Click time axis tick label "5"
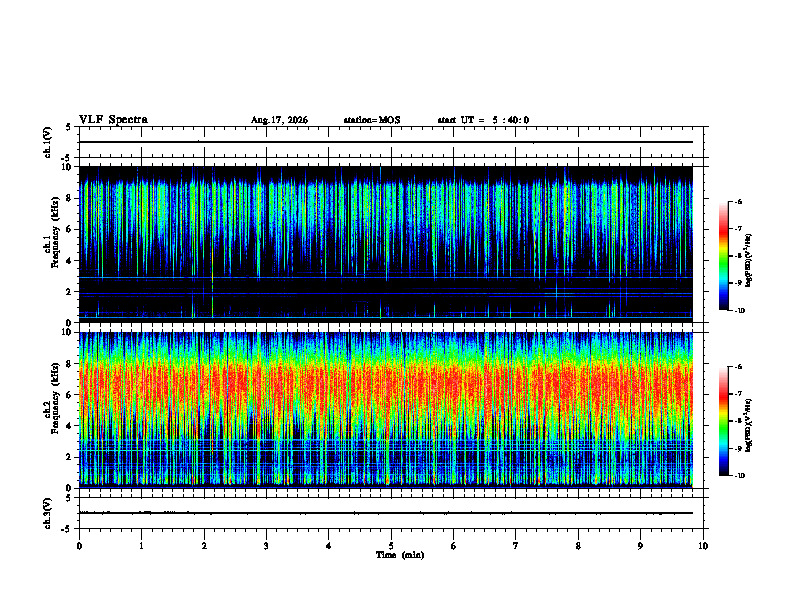Screen dimensions: 792x612 click(x=391, y=546)
